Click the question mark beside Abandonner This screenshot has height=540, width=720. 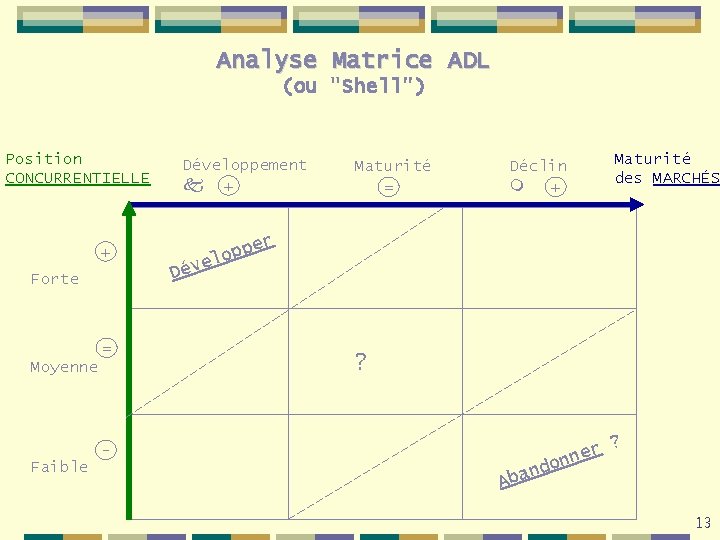coord(614,442)
